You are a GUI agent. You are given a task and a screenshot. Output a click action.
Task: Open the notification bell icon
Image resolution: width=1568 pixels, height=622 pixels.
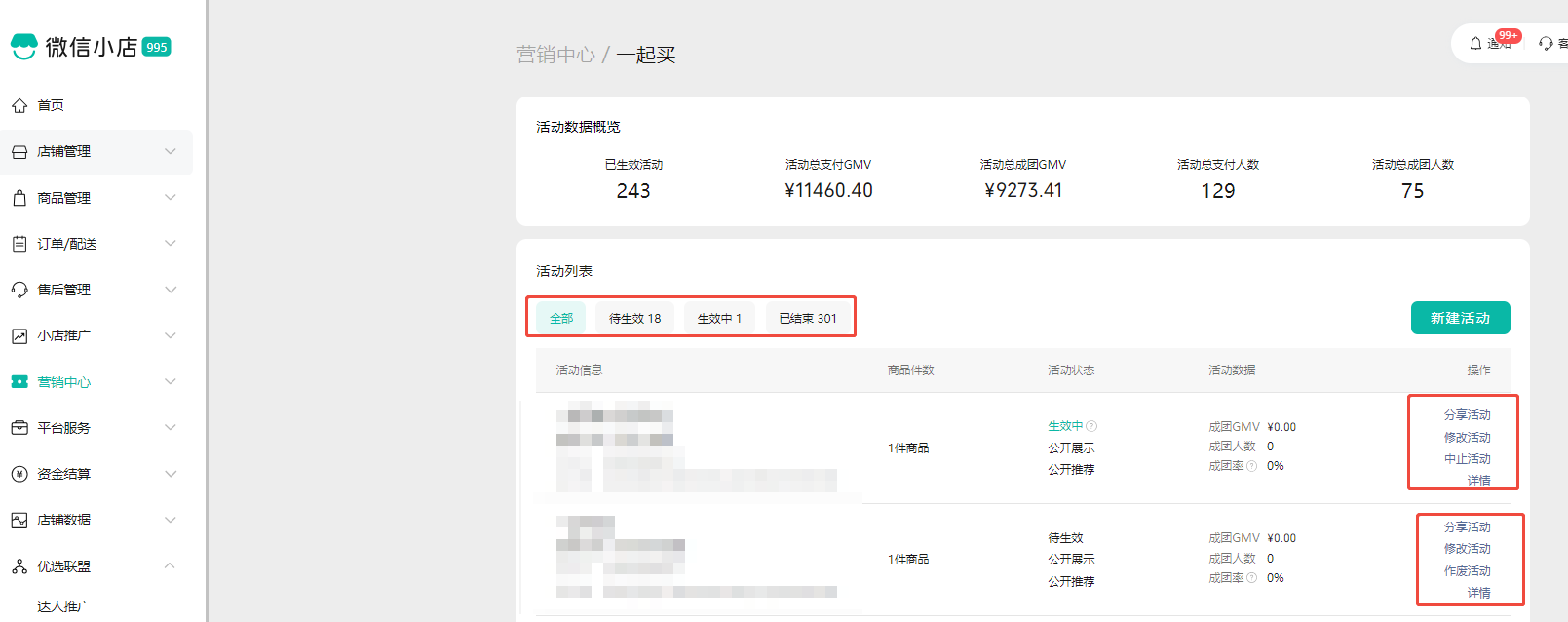[x=1475, y=44]
